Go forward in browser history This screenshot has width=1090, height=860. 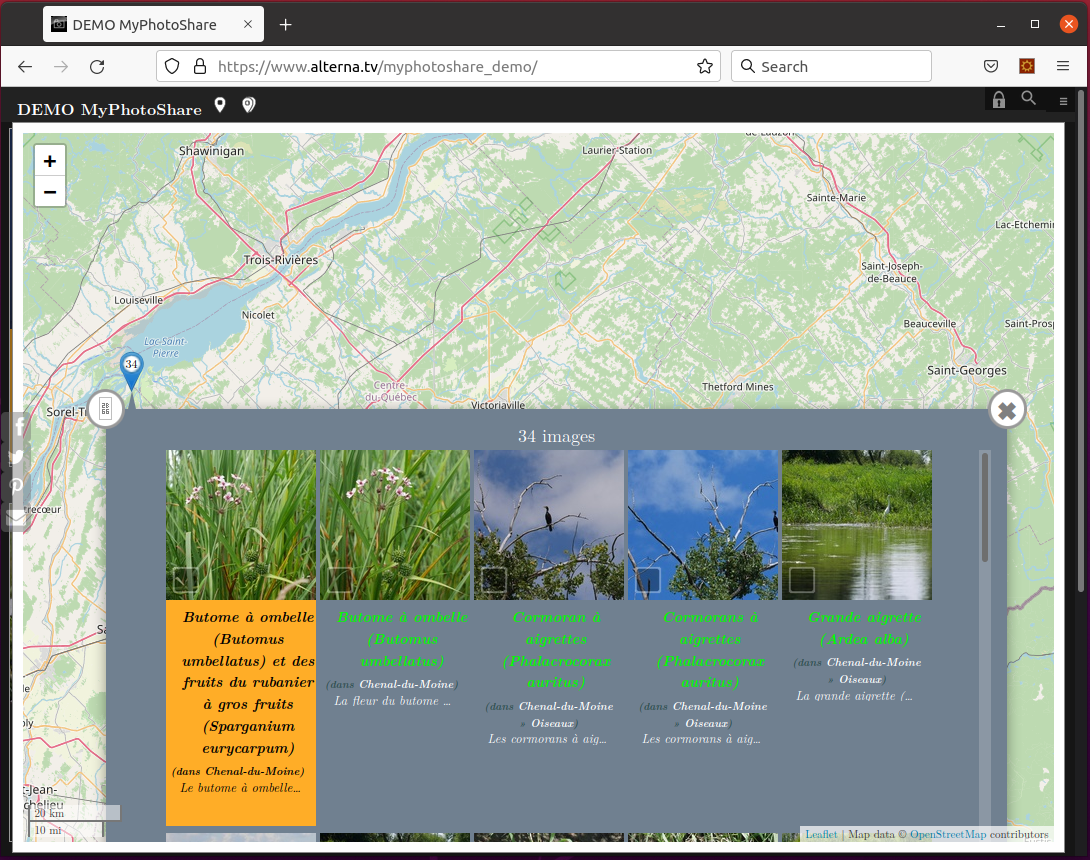click(x=61, y=67)
